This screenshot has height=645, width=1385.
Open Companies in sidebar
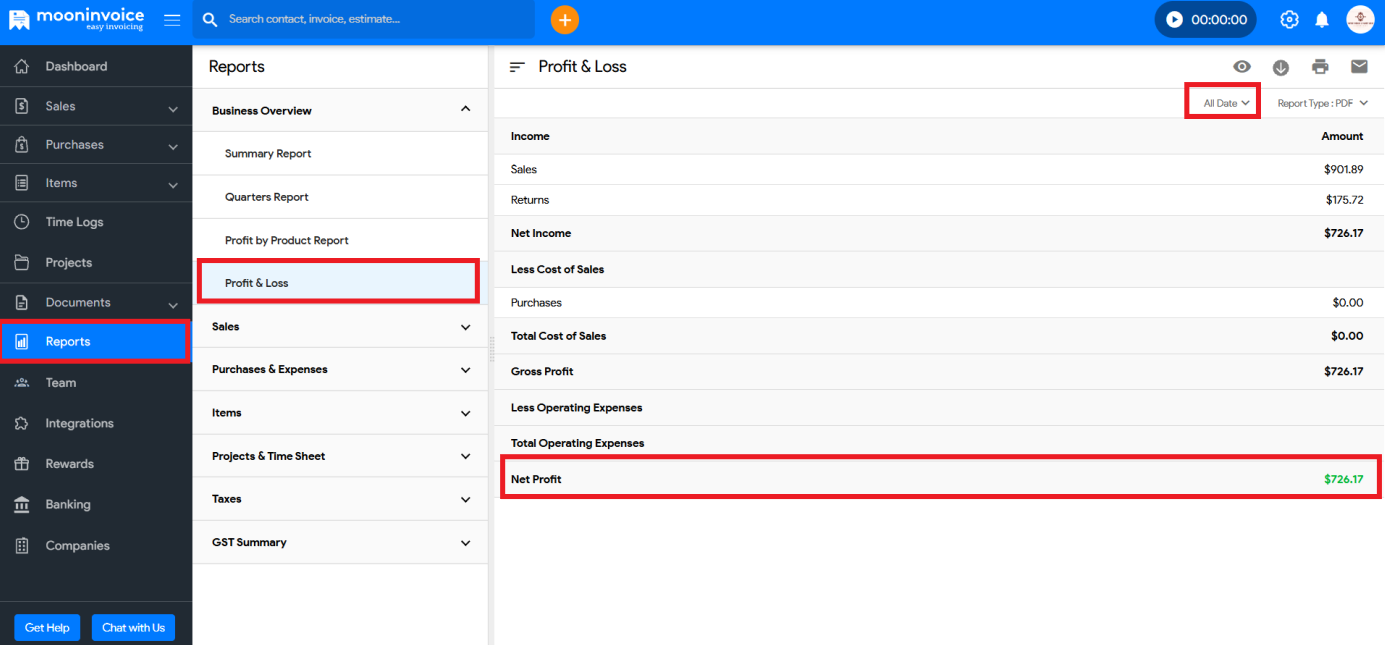tap(96, 546)
